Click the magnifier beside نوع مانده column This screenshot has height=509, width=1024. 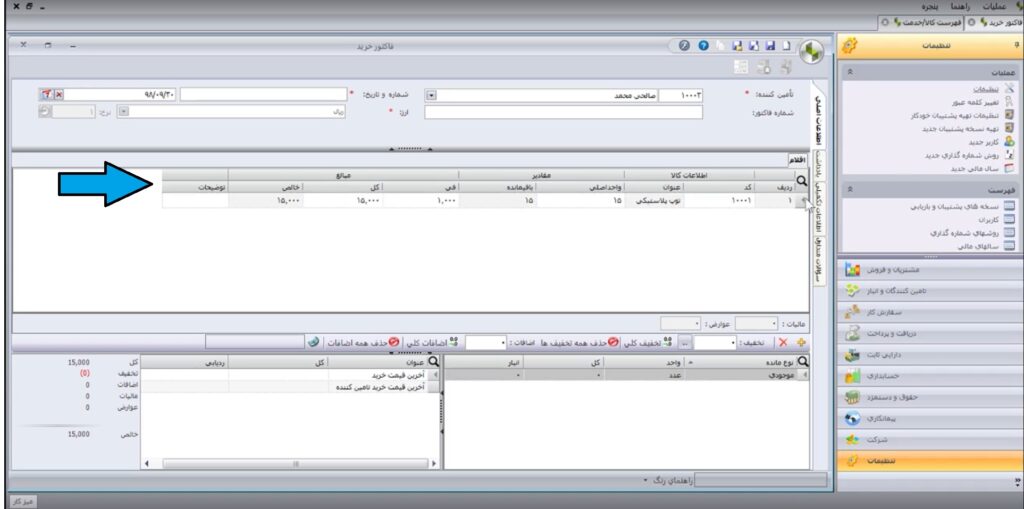point(803,361)
